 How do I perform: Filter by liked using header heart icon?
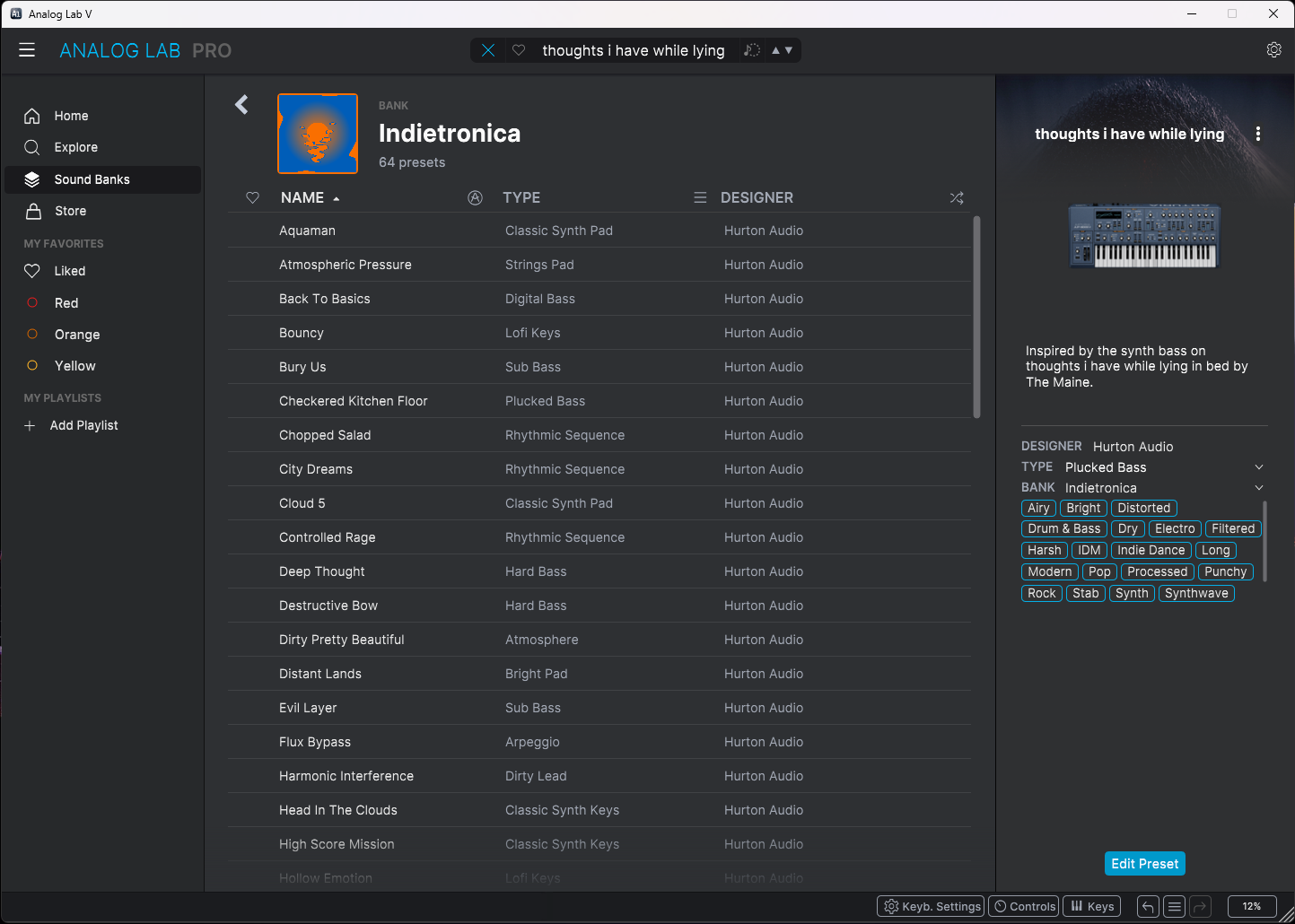click(253, 197)
